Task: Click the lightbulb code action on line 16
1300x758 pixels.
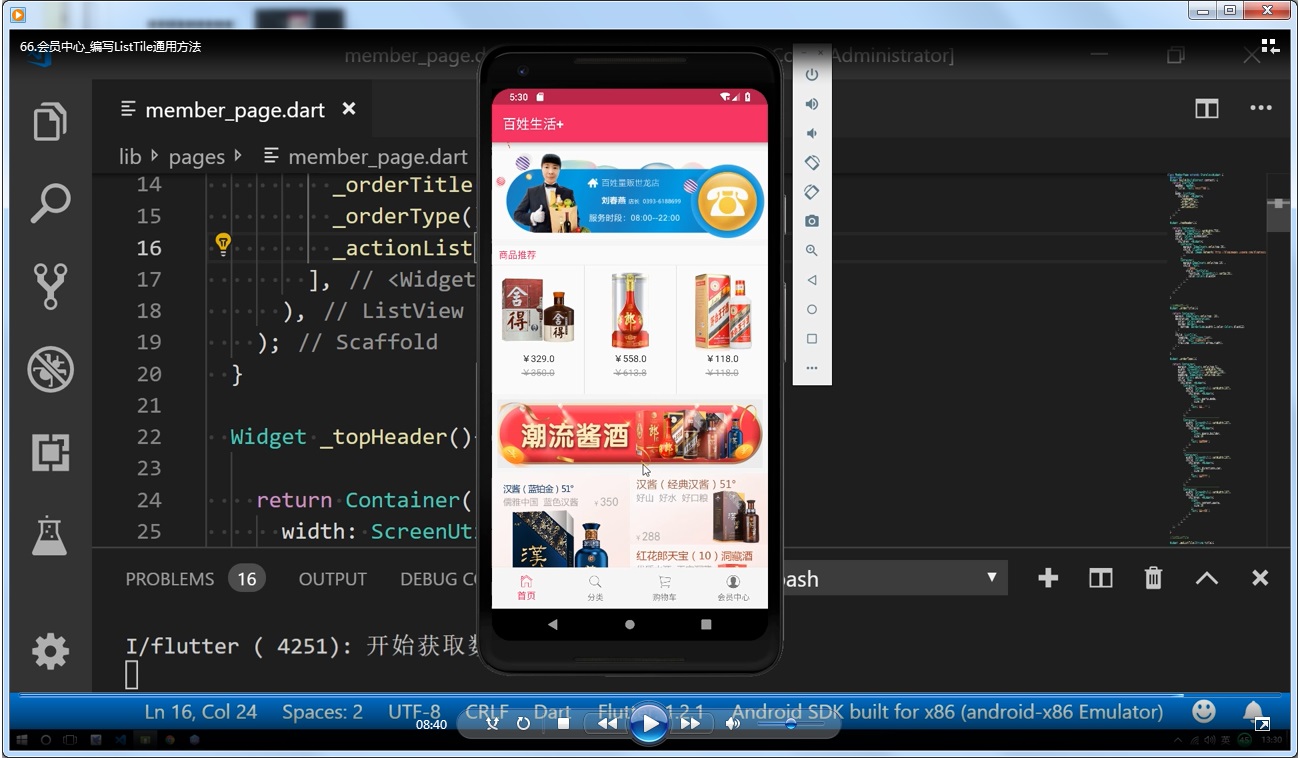Action: pyautogui.click(x=223, y=244)
